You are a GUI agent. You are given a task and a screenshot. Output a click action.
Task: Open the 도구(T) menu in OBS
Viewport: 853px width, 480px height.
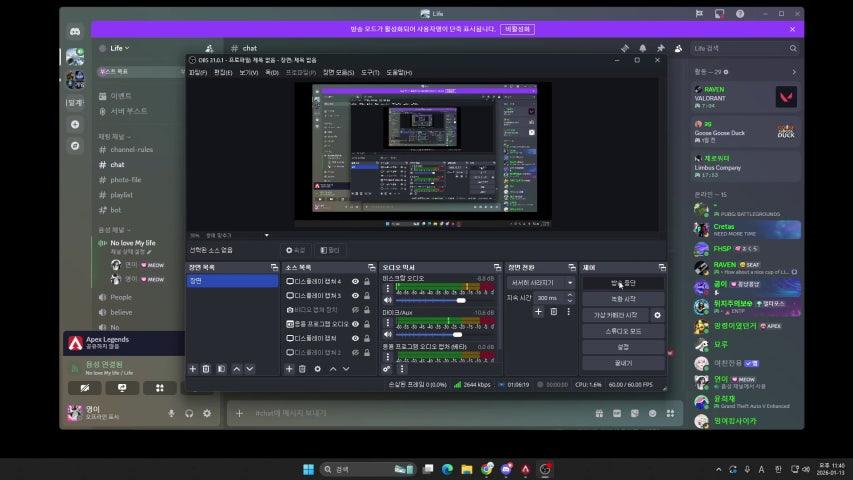click(x=370, y=73)
